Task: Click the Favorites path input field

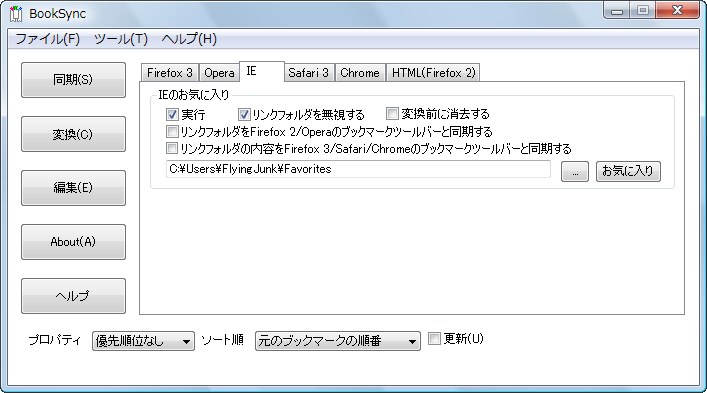Action: point(358,169)
